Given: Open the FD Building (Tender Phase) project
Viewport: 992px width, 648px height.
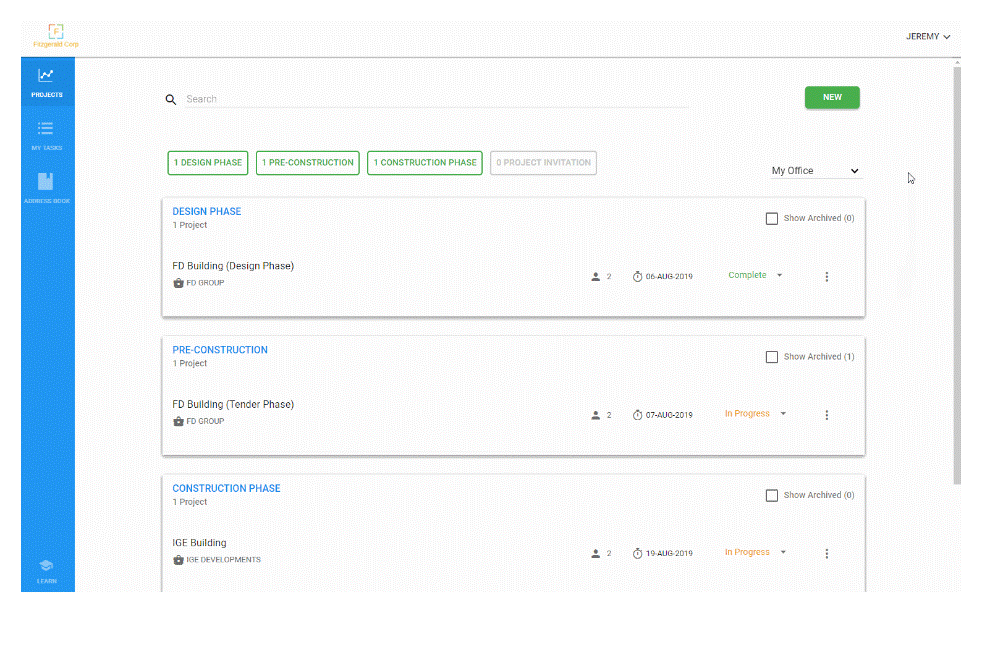Looking at the screenshot, I should (233, 404).
